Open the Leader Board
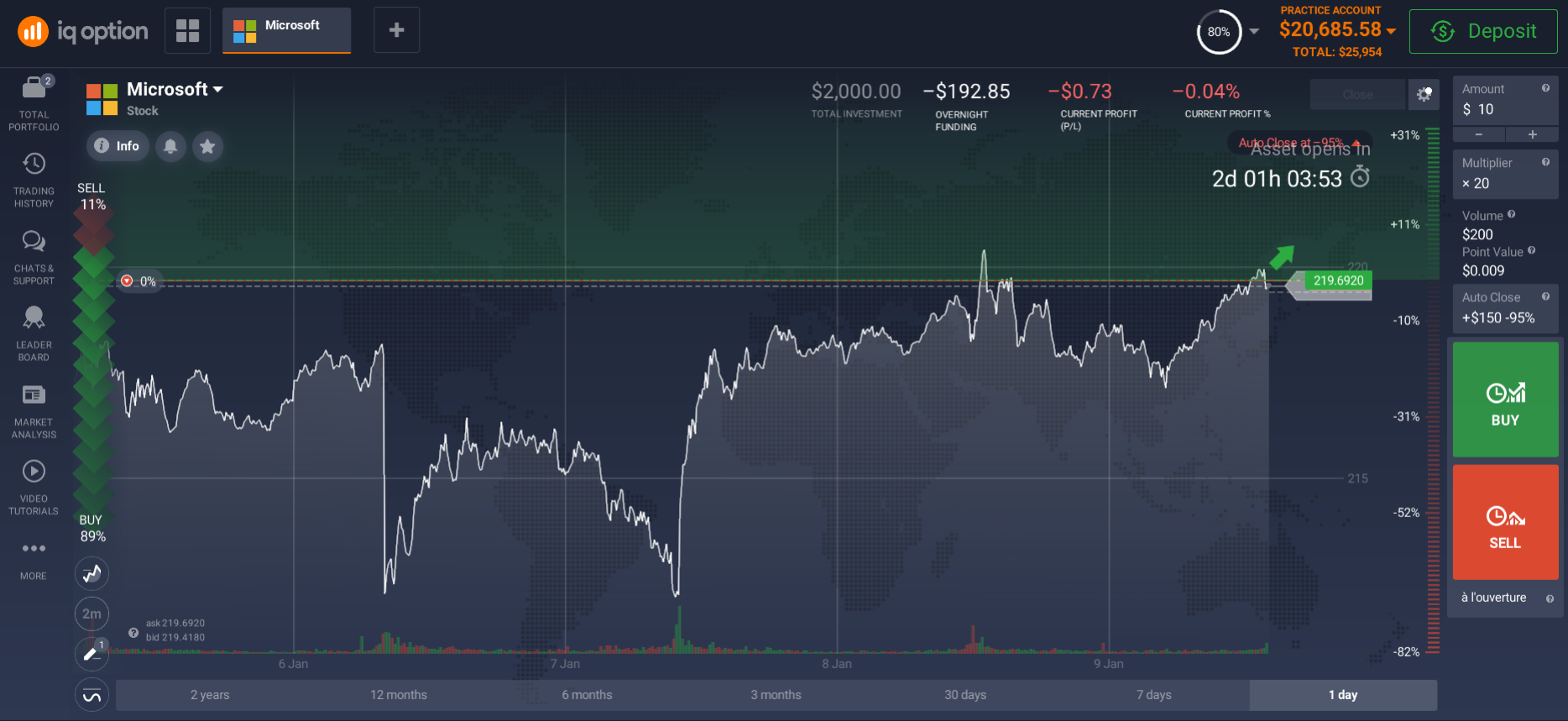Image resolution: width=1568 pixels, height=721 pixels. click(34, 334)
